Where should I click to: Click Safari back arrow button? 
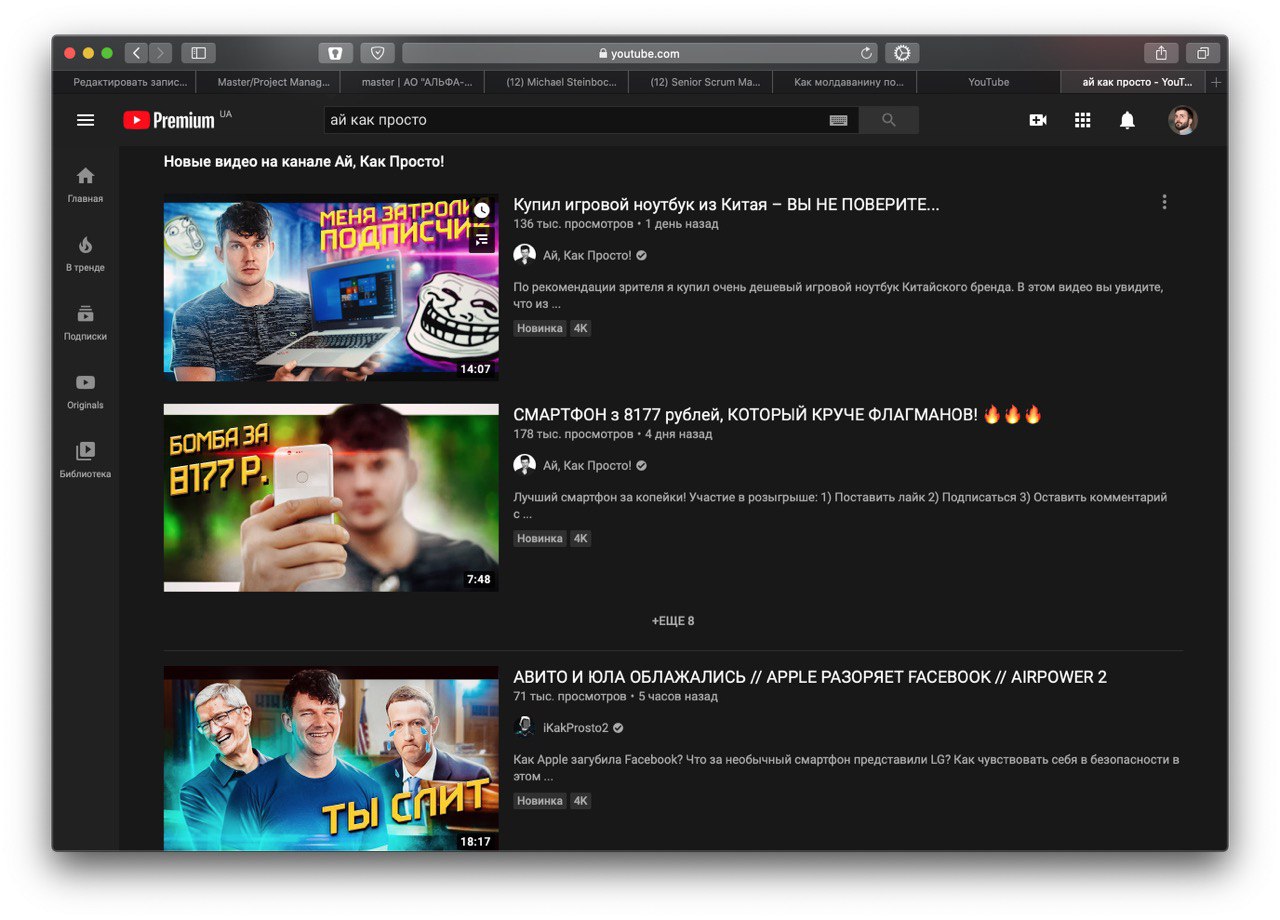[x=137, y=53]
